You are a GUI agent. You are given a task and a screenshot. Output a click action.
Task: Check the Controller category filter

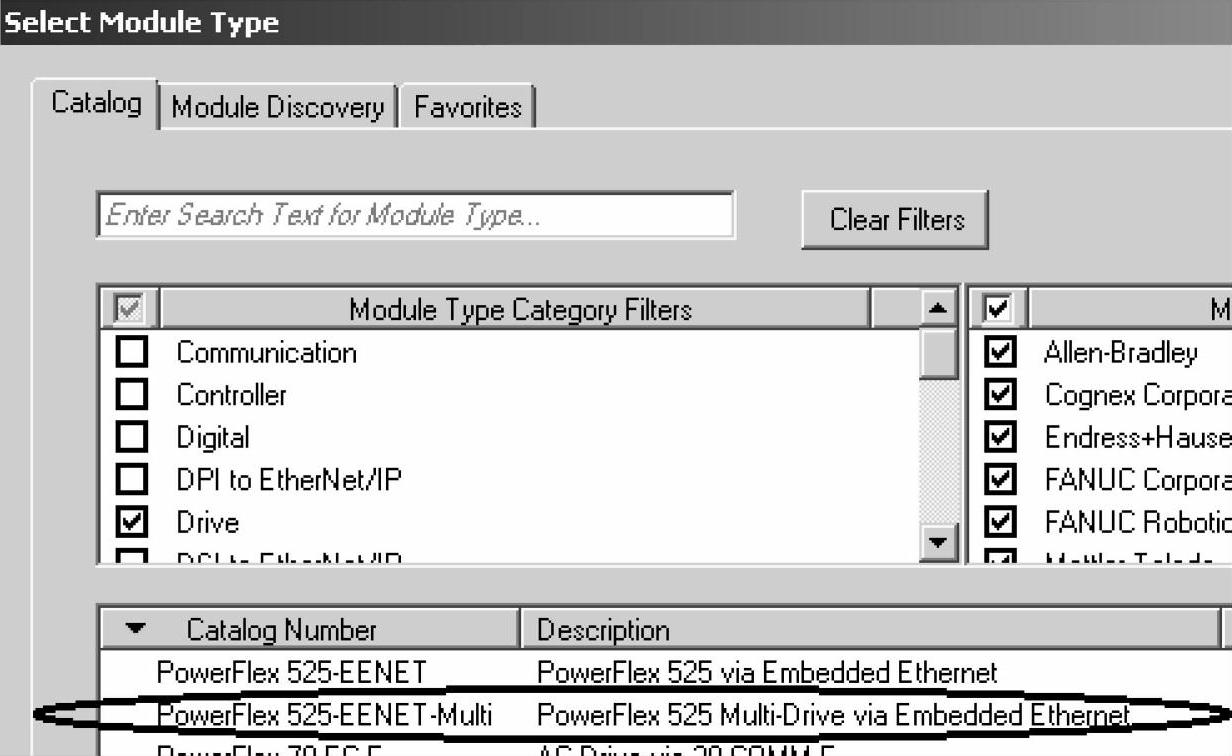[132, 395]
